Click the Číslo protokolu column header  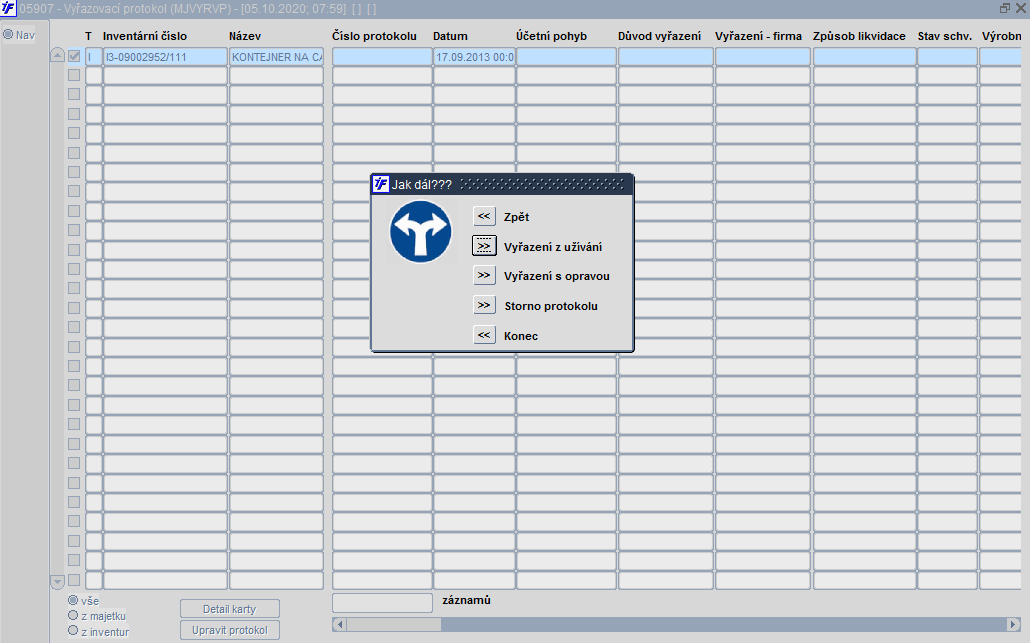[374, 36]
